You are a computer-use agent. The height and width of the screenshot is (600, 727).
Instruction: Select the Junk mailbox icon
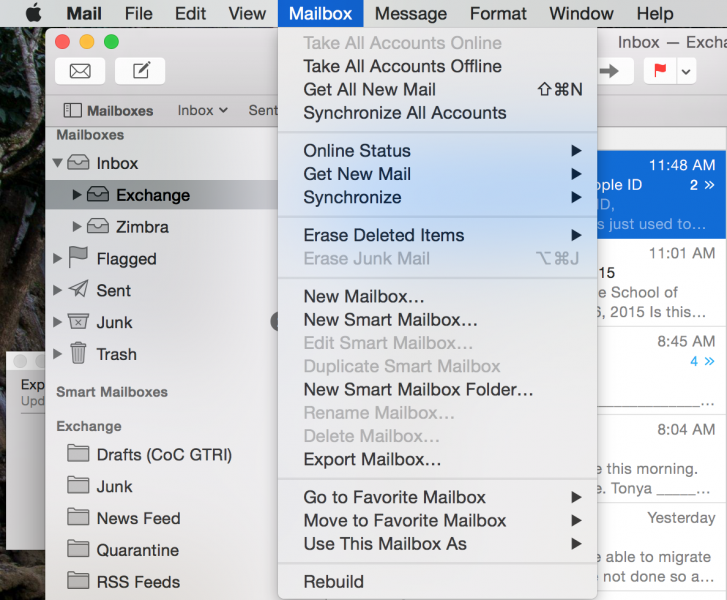pos(78,322)
